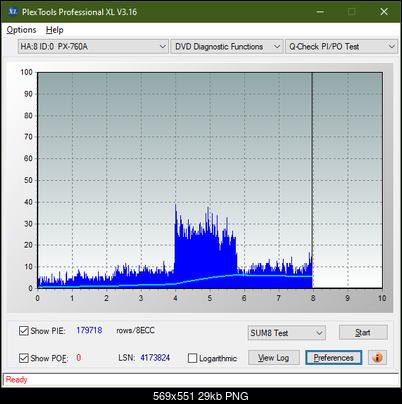The width and height of the screenshot is (402, 404).
Task: Open the Q-Check PI/PO Test dropdown
Action: pyautogui.click(x=341, y=47)
